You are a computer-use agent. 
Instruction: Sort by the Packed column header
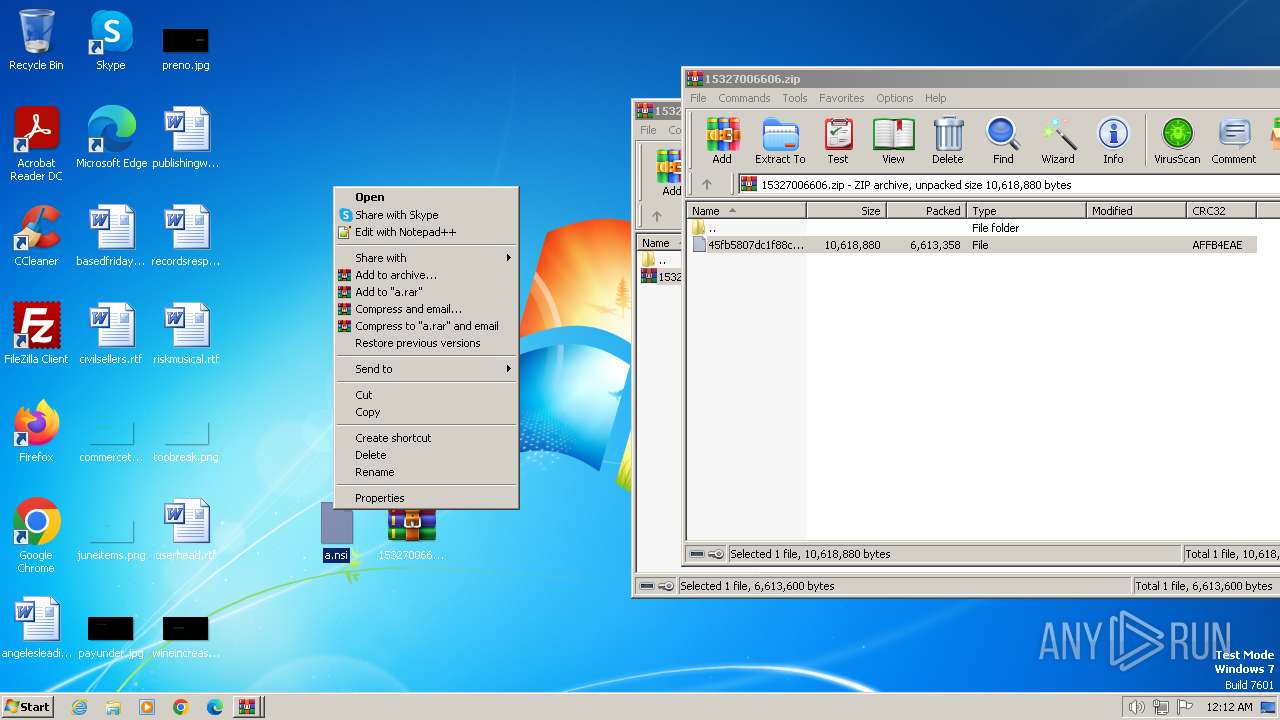926,211
